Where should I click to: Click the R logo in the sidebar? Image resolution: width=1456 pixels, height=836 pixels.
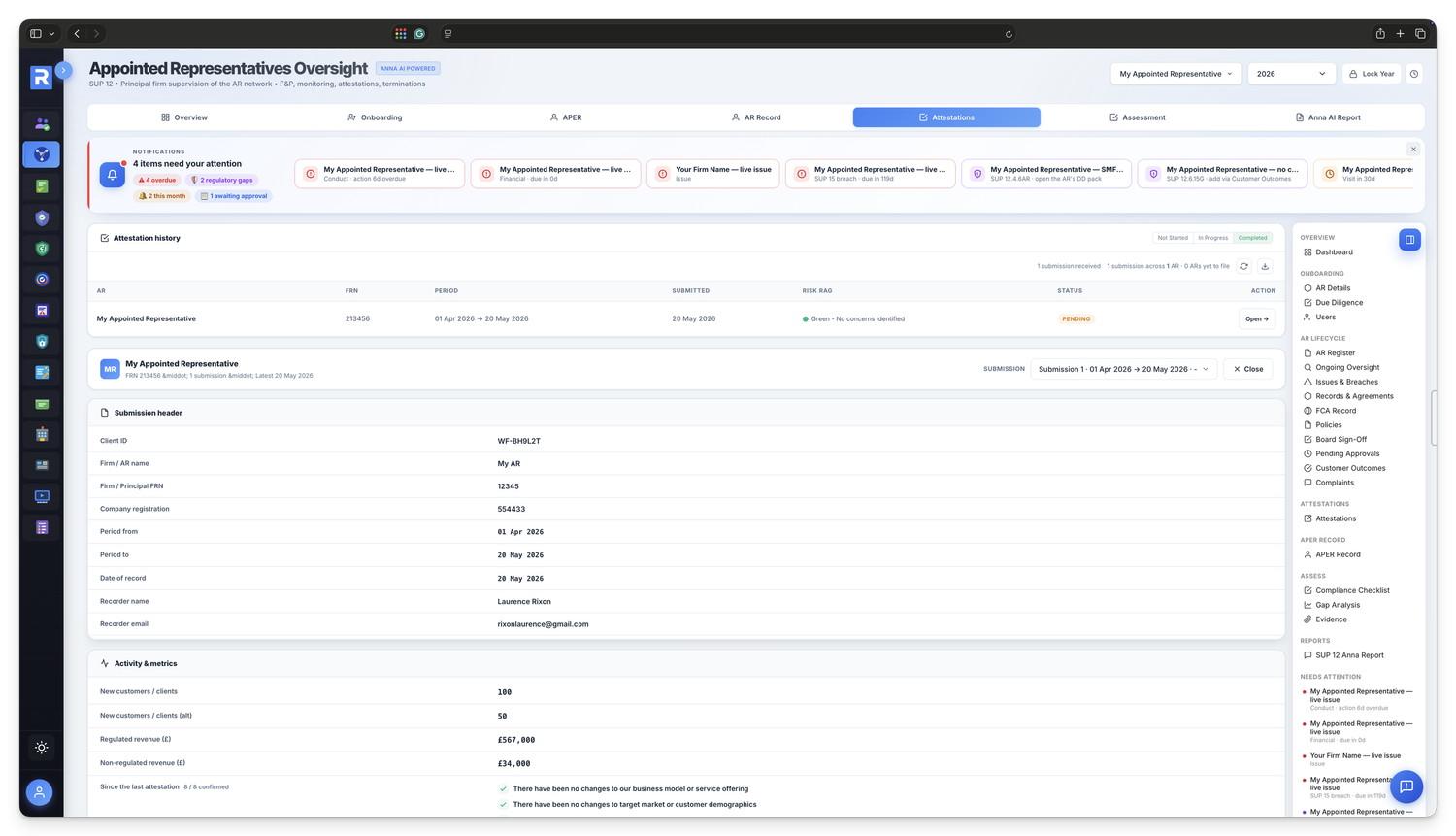point(41,78)
